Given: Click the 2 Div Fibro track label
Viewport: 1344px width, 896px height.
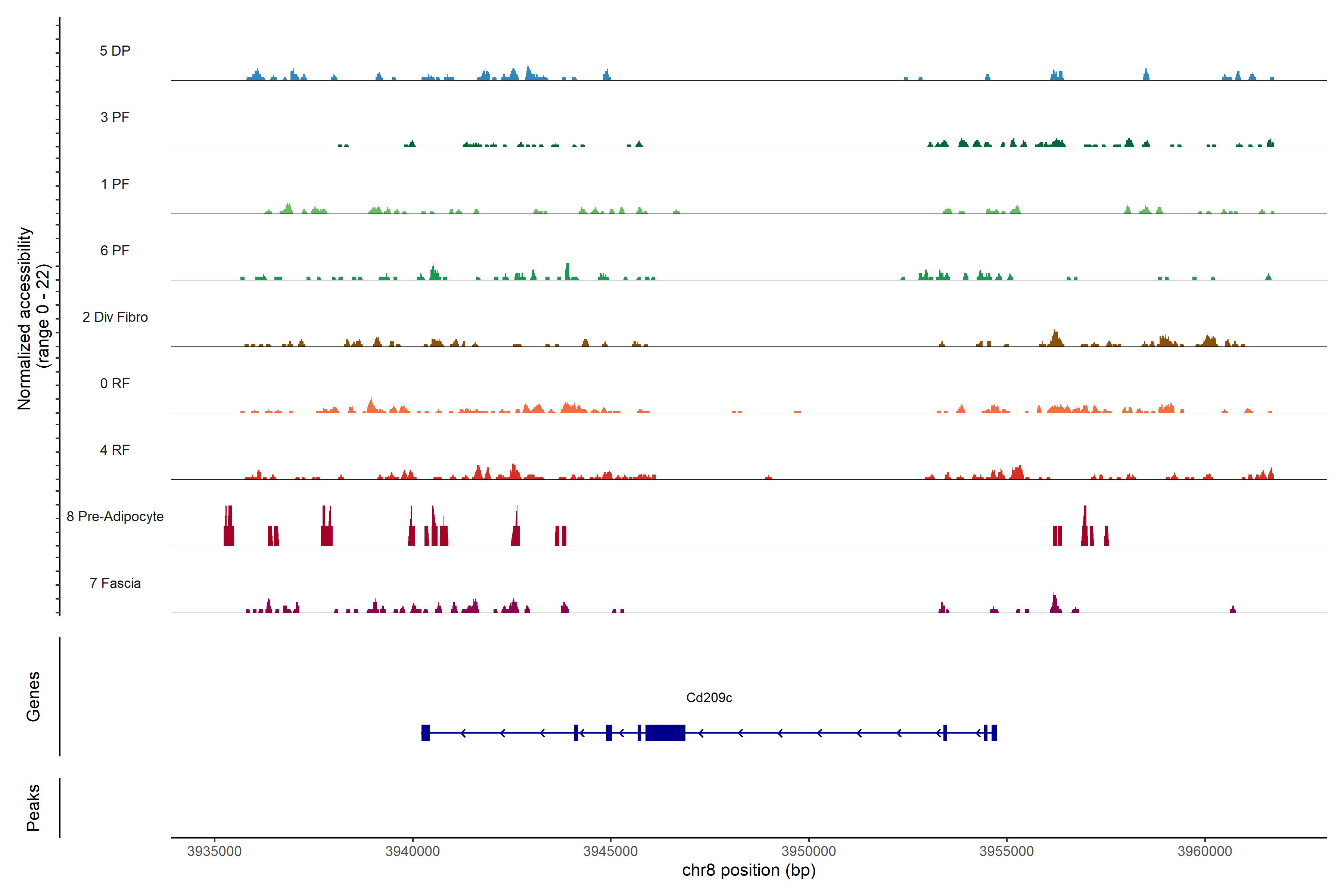Looking at the screenshot, I should click(x=115, y=317).
